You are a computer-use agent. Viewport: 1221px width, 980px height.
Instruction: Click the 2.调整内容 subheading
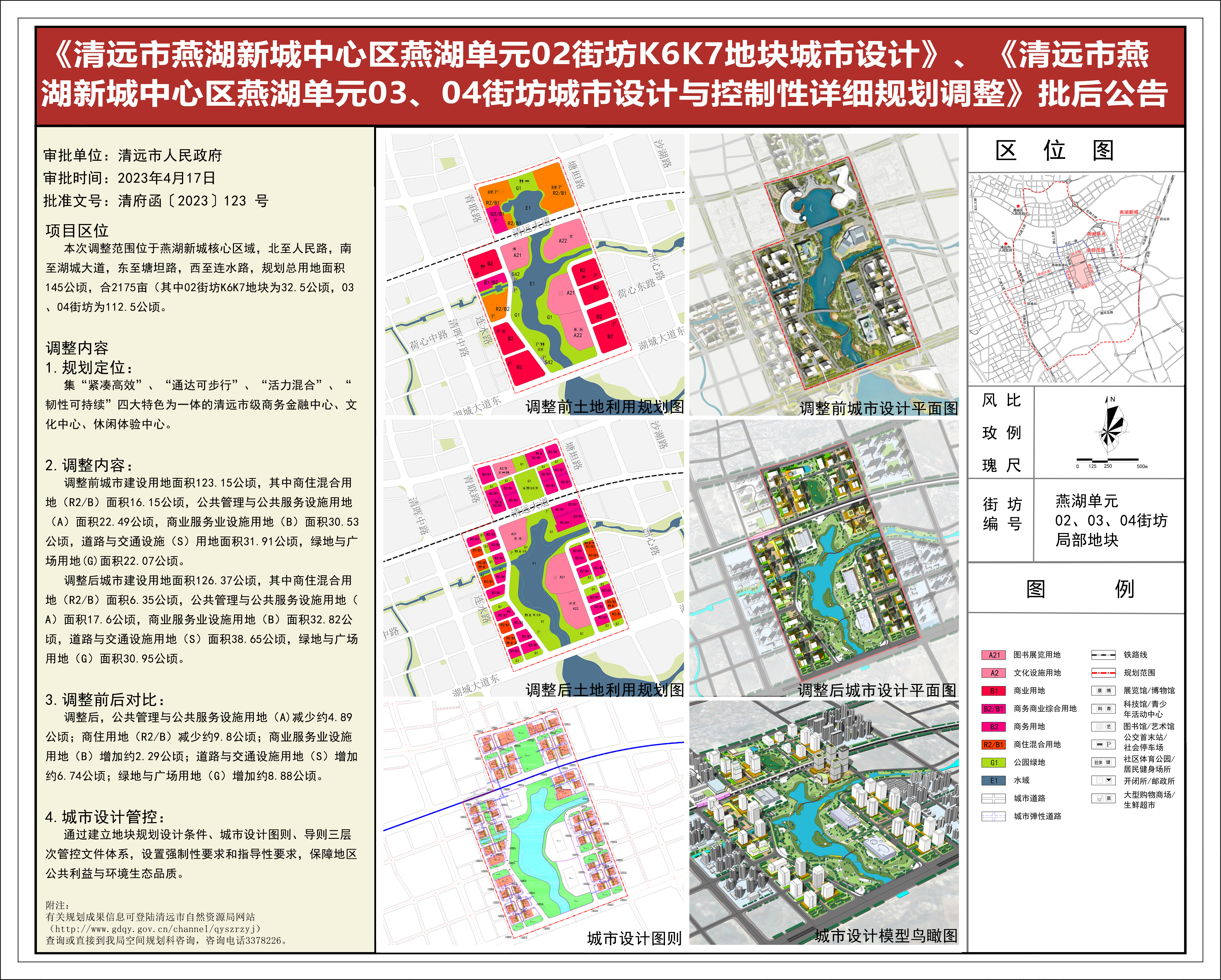[x=89, y=465]
